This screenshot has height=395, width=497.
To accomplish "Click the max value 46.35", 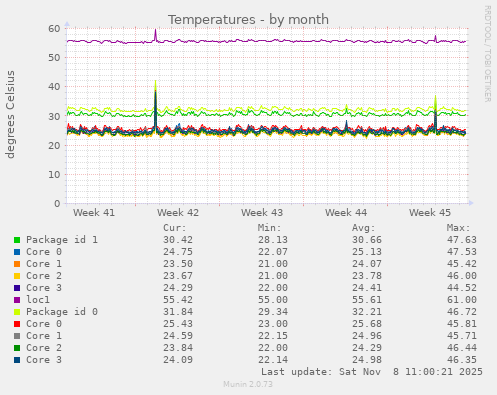I will coord(462,360).
